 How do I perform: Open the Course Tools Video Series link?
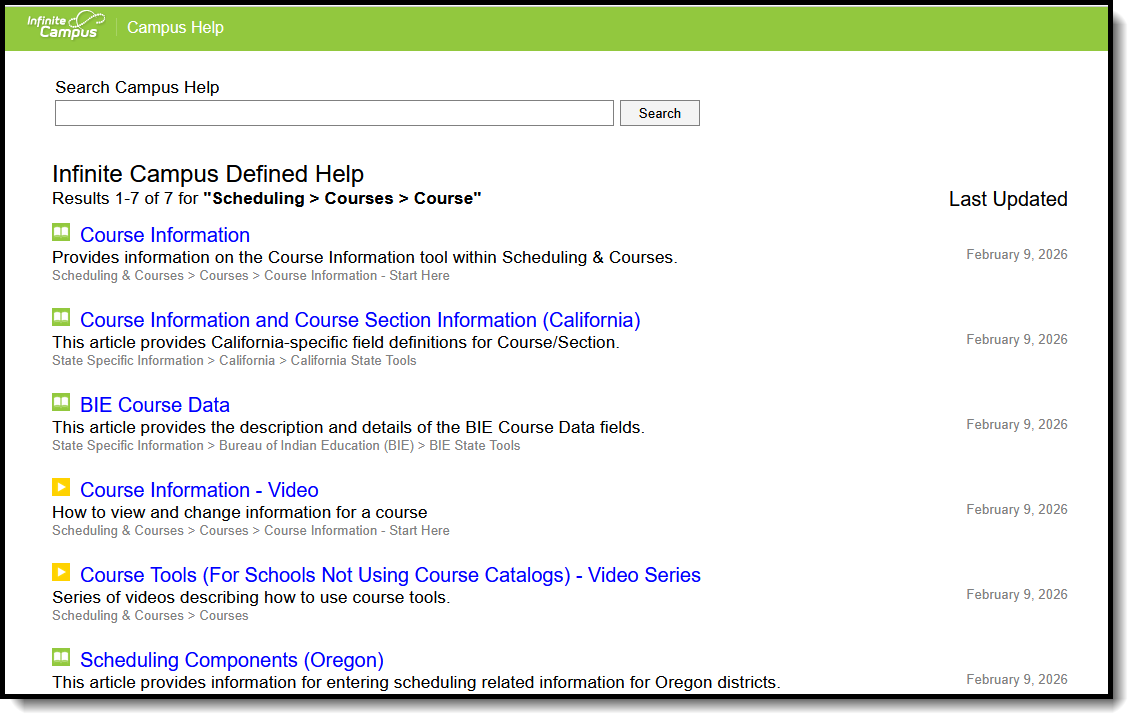coord(390,575)
